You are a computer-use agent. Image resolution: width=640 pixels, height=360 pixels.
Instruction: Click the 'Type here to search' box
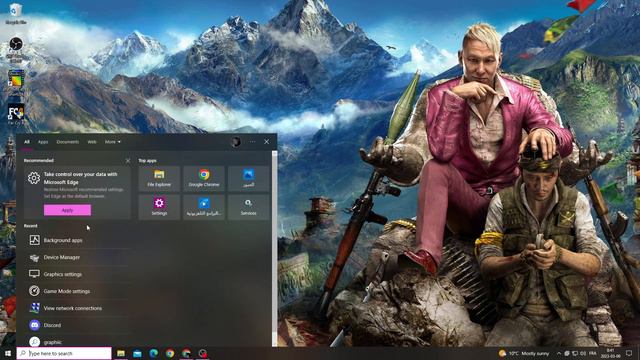tap(64, 353)
